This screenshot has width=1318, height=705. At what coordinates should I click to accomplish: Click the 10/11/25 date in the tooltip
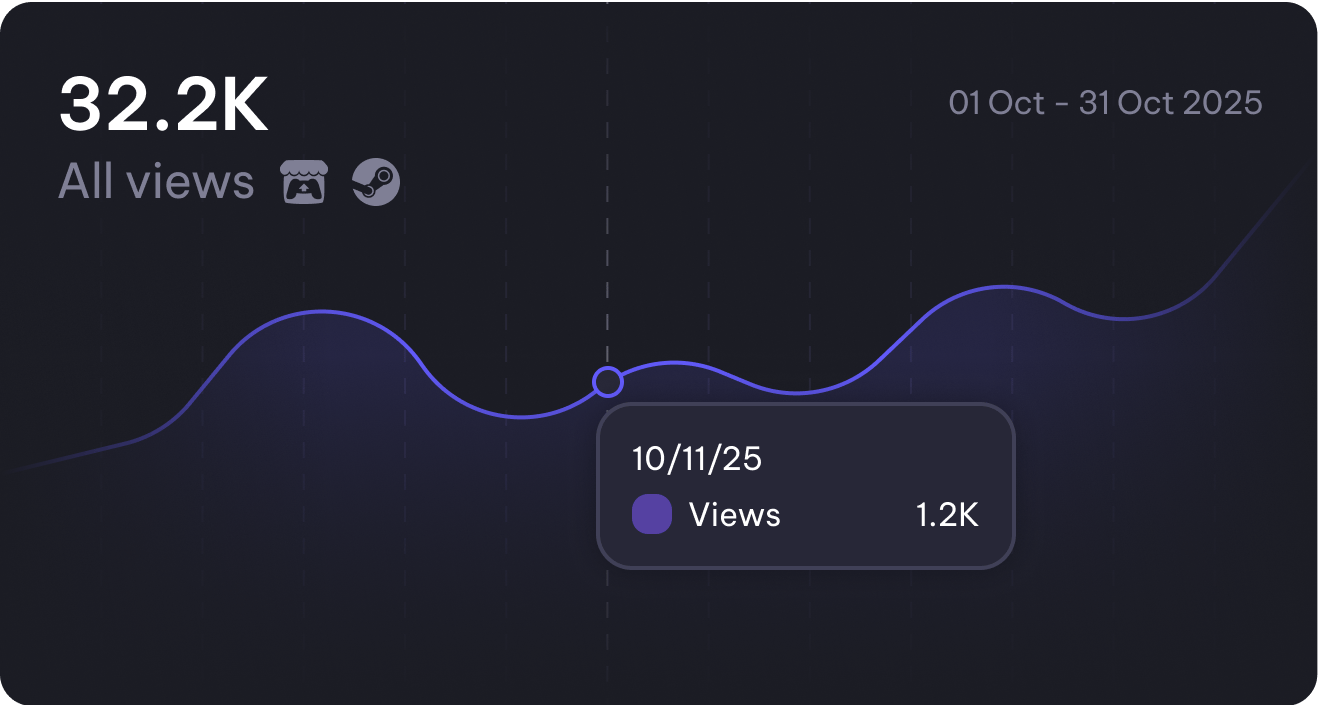[697, 459]
